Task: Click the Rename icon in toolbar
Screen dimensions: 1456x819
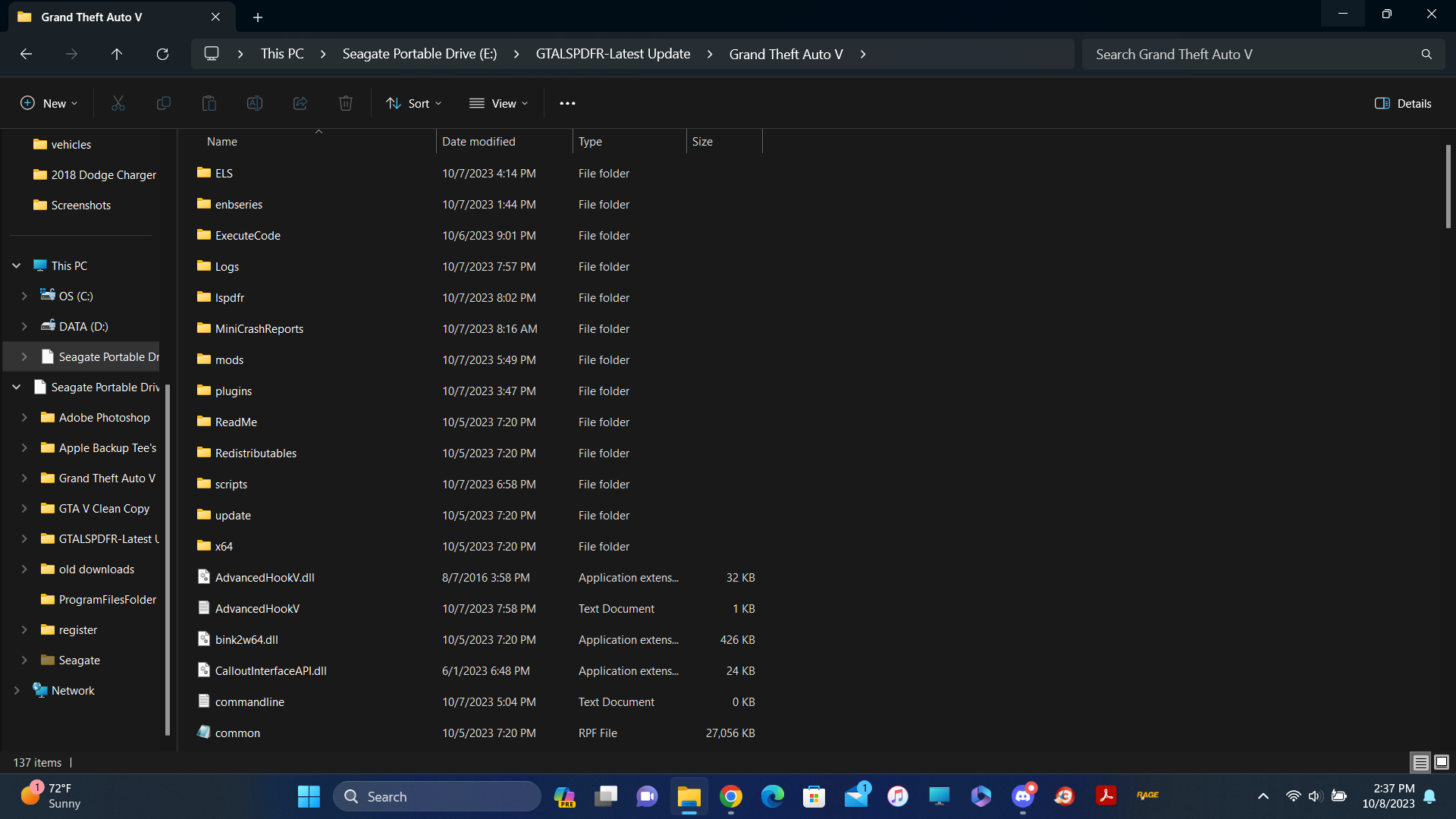Action: [x=255, y=104]
